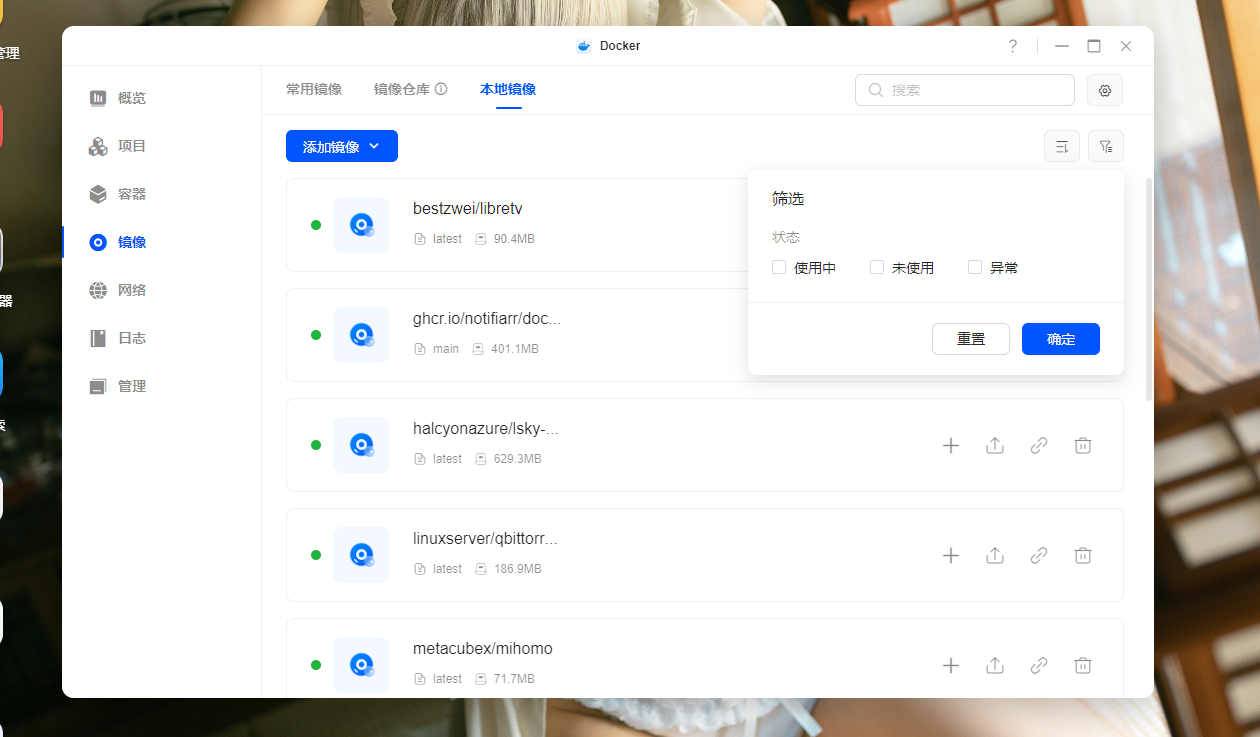Click the linuxserver/qbittorrent image icon
Viewport: 1260px width, 737px height.
361,555
